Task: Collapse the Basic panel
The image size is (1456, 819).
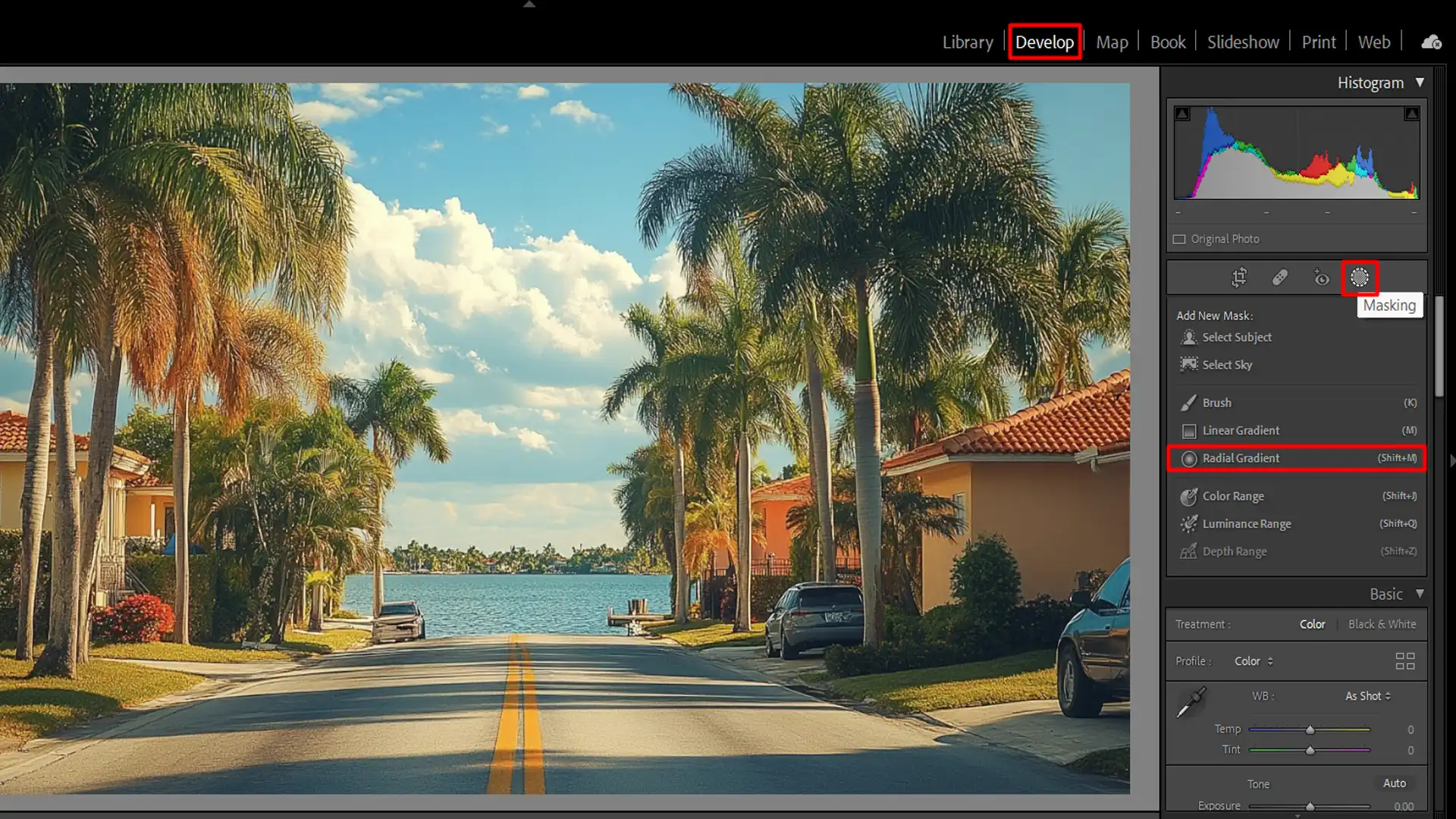Action: tap(1420, 594)
